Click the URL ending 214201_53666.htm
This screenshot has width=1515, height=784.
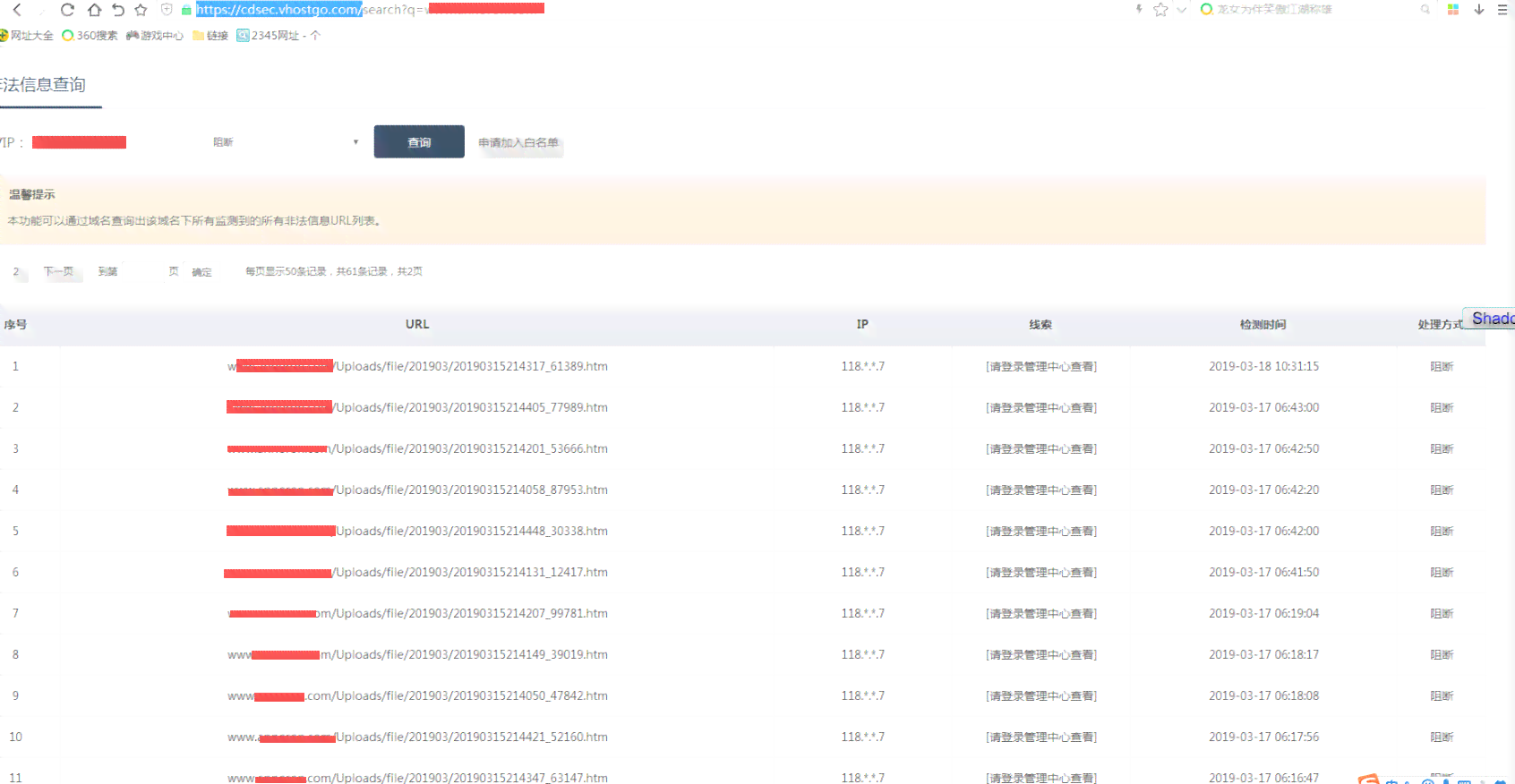417,448
